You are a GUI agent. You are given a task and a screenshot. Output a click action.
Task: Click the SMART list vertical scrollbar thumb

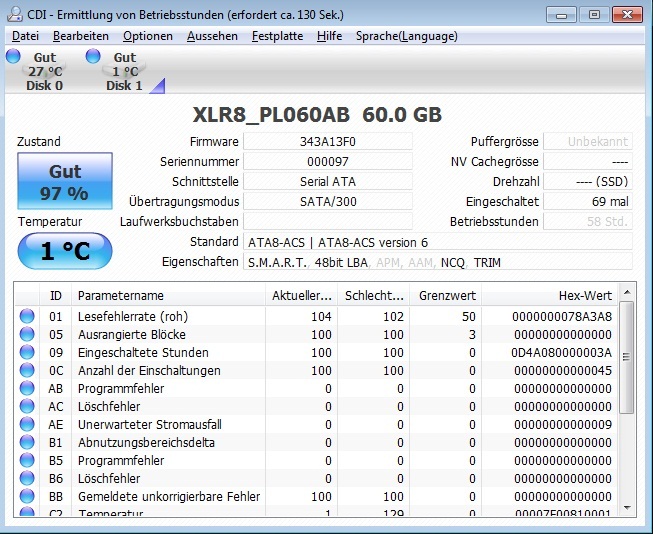(627, 357)
